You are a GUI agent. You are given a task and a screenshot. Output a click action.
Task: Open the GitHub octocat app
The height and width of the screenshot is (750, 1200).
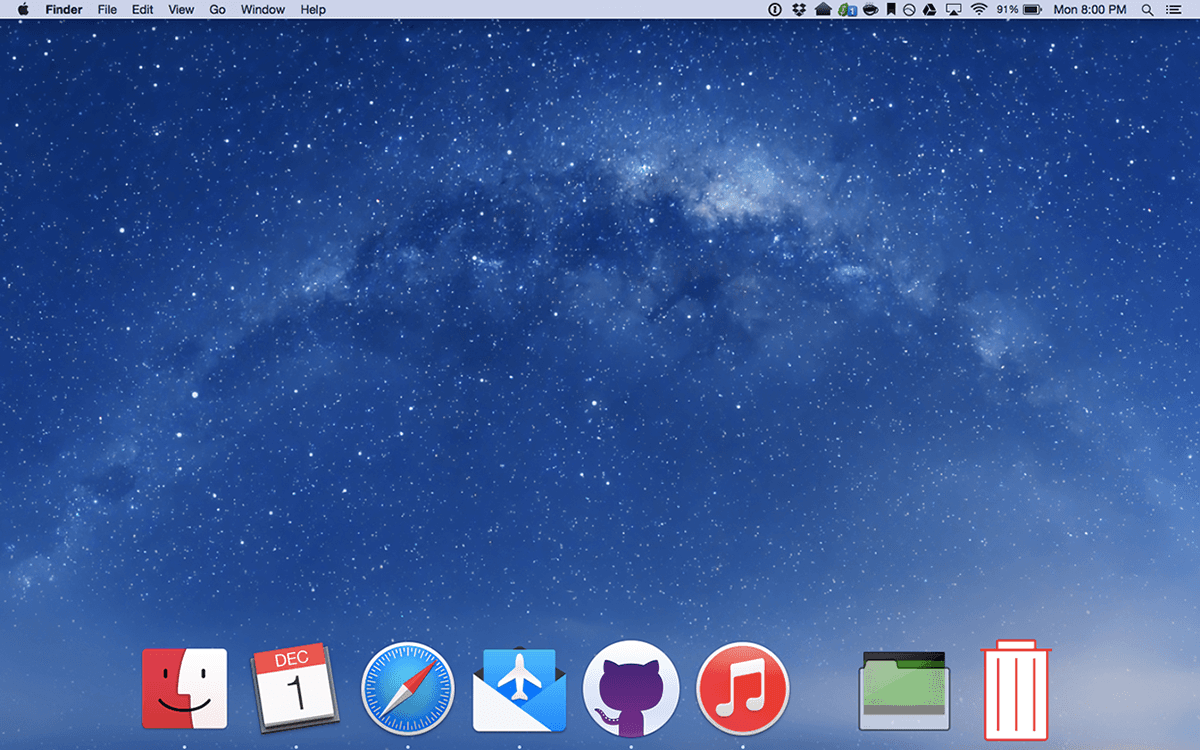631,690
